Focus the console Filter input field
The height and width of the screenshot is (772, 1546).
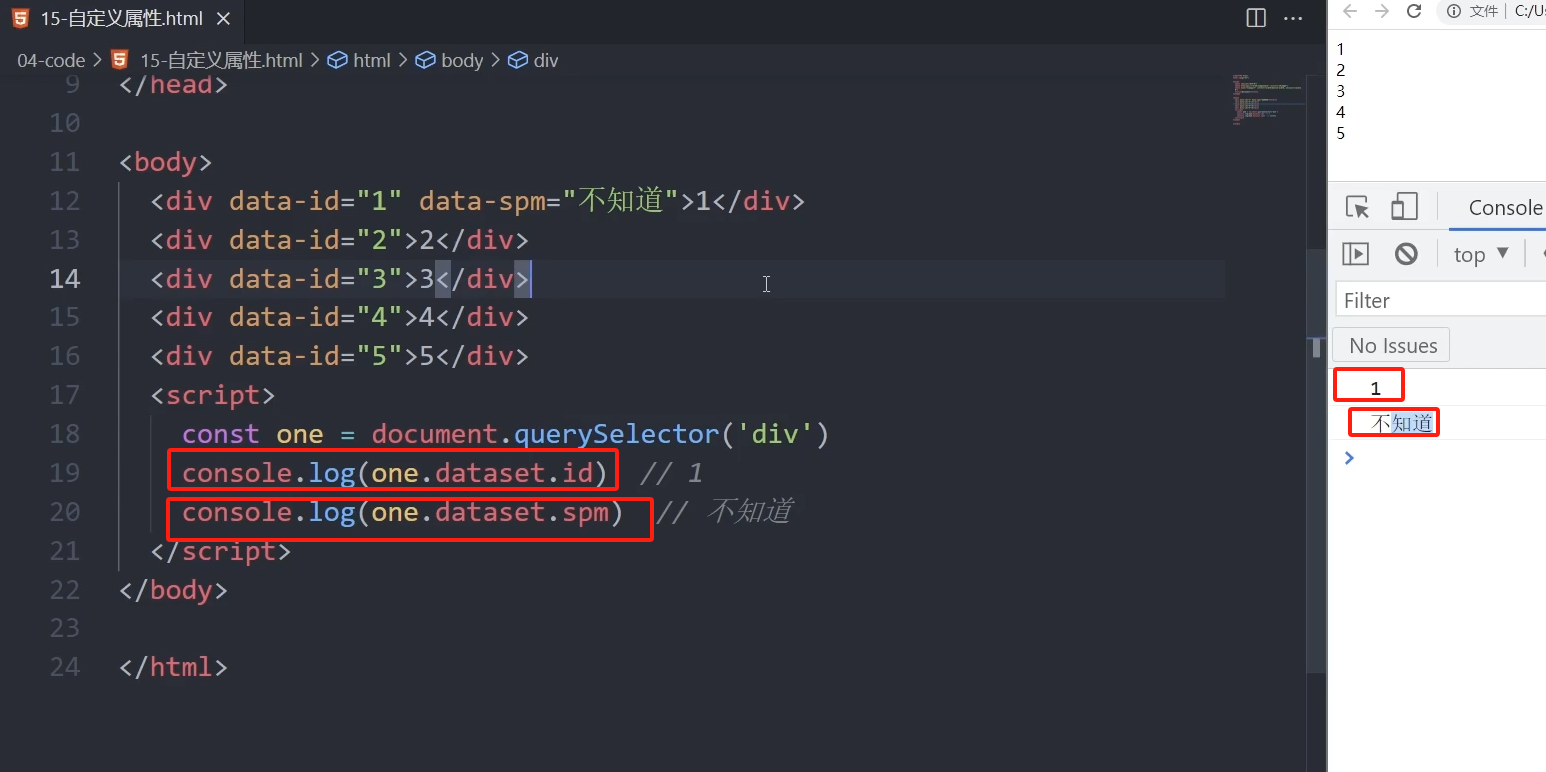click(1441, 300)
